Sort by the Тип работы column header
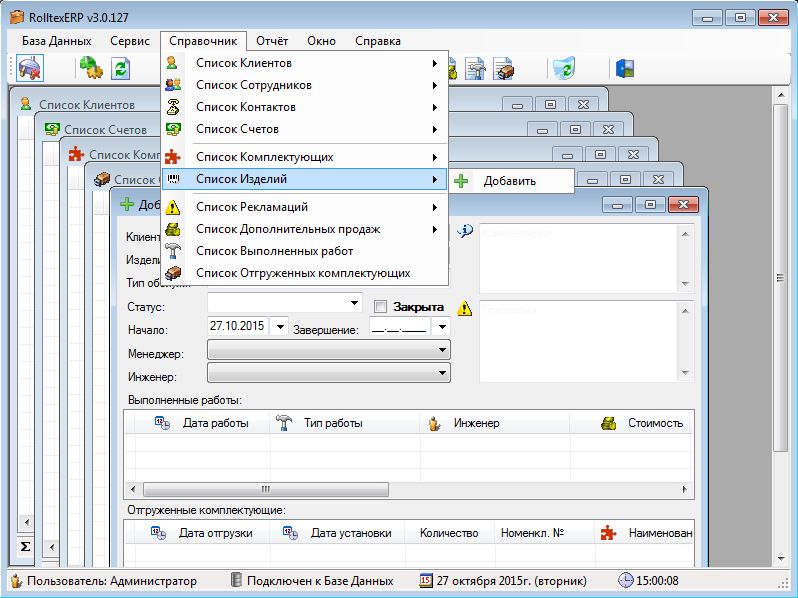The image size is (798, 598). pyautogui.click(x=345, y=423)
